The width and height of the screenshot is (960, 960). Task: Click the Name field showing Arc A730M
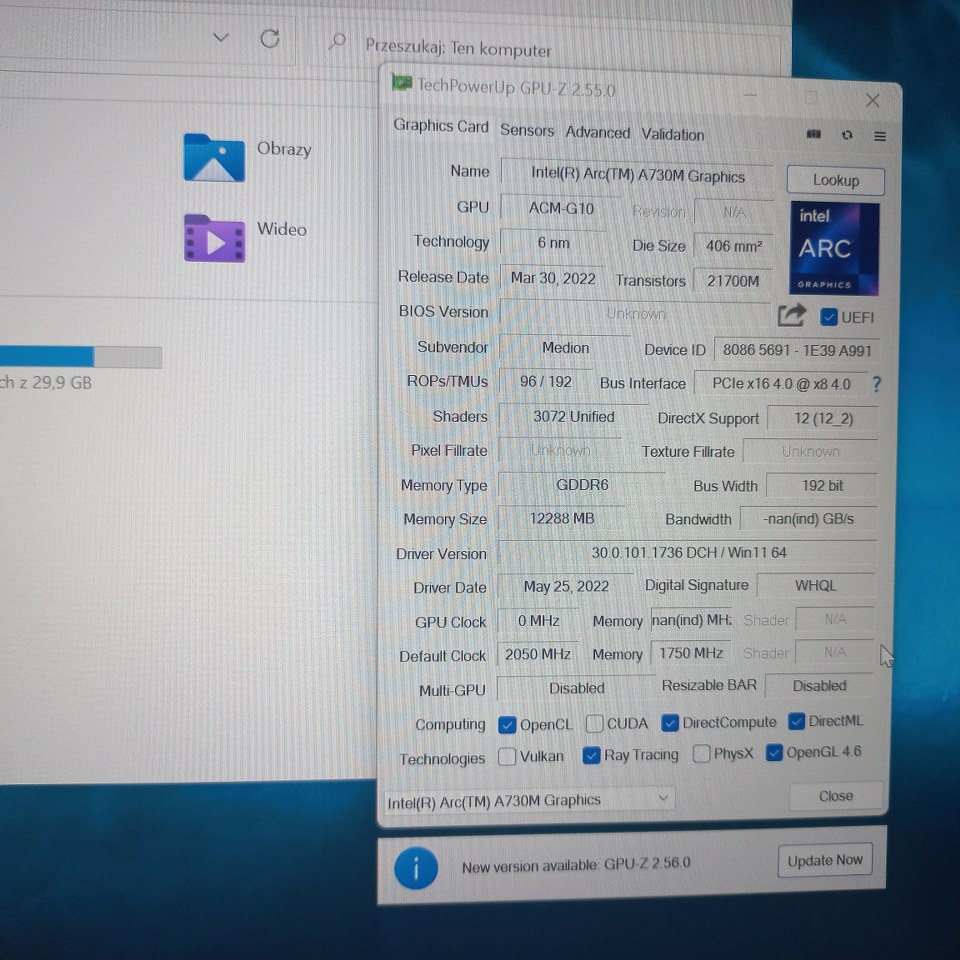coord(637,176)
